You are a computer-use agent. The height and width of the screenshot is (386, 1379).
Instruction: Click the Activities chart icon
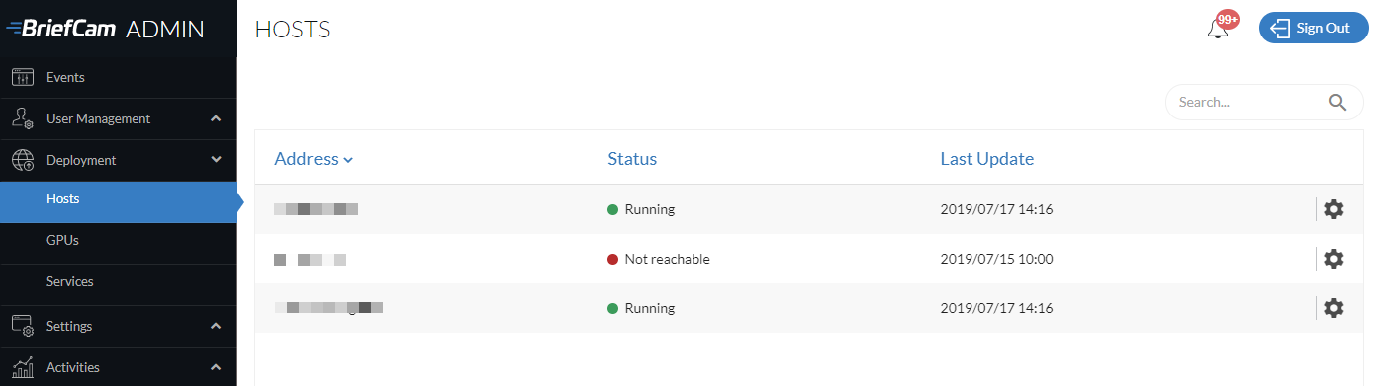[23, 367]
